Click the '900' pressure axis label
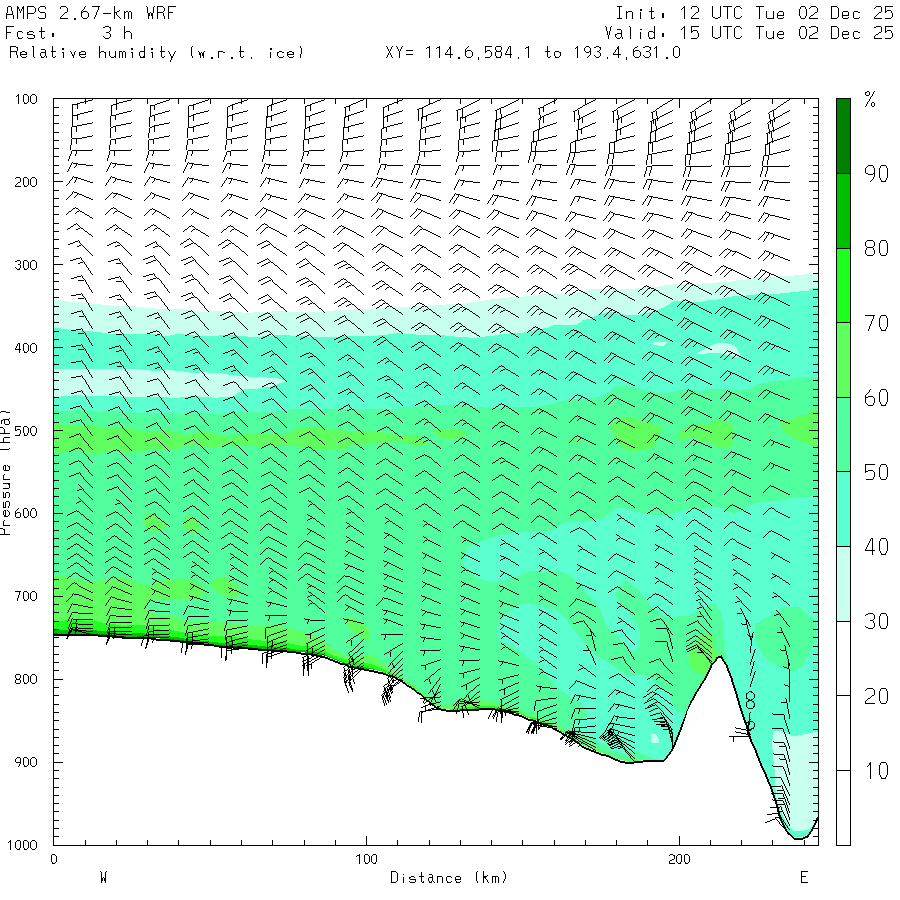This screenshot has height=900, width=900. tap(26, 762)
